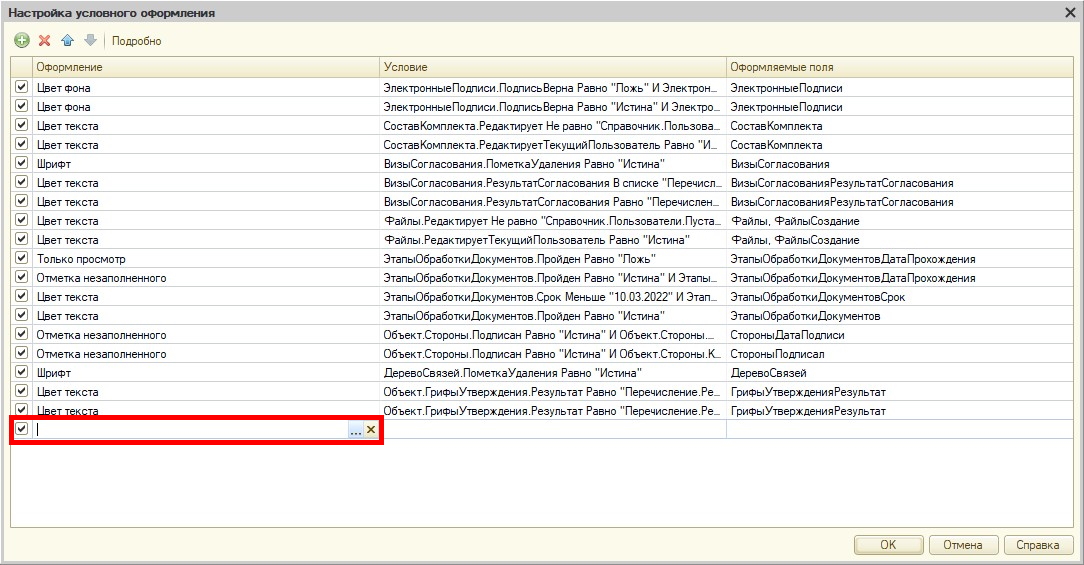Click the Отмена button
Viewport: 1084px width, 565px height.
tap(963, 545)
